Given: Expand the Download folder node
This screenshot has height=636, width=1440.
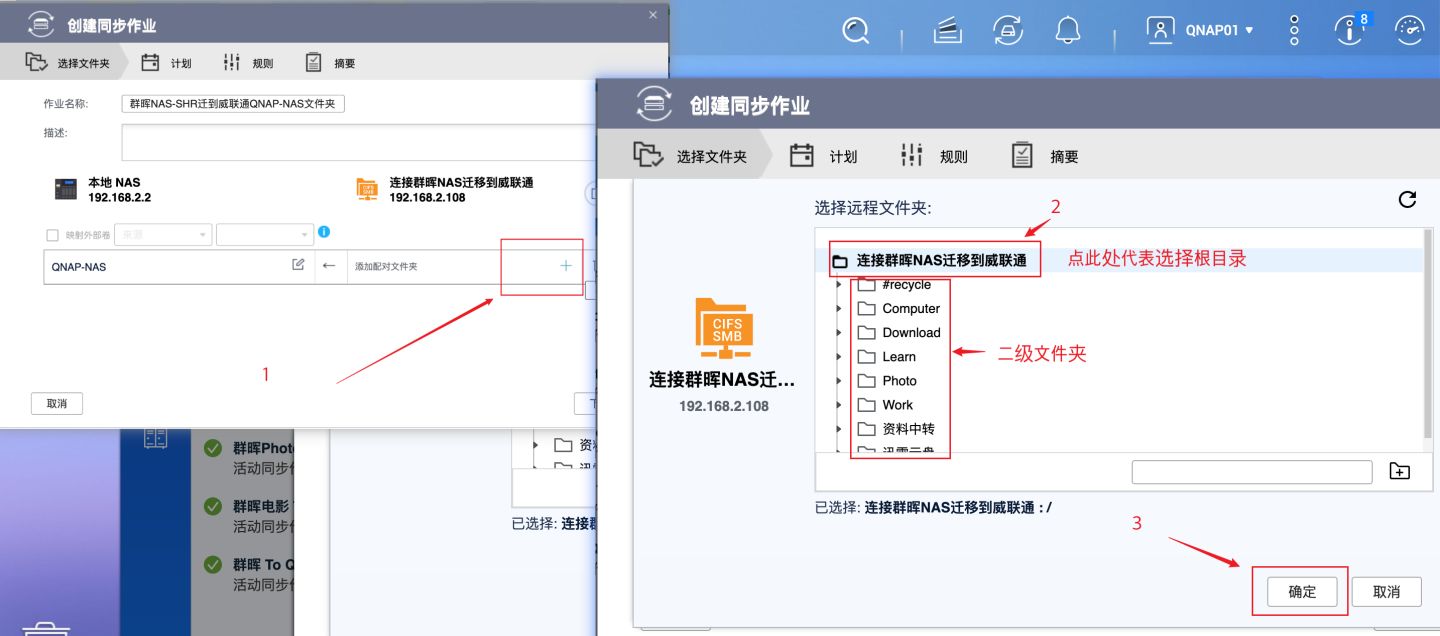Looking at the screenshot, I should click(840, 332).
